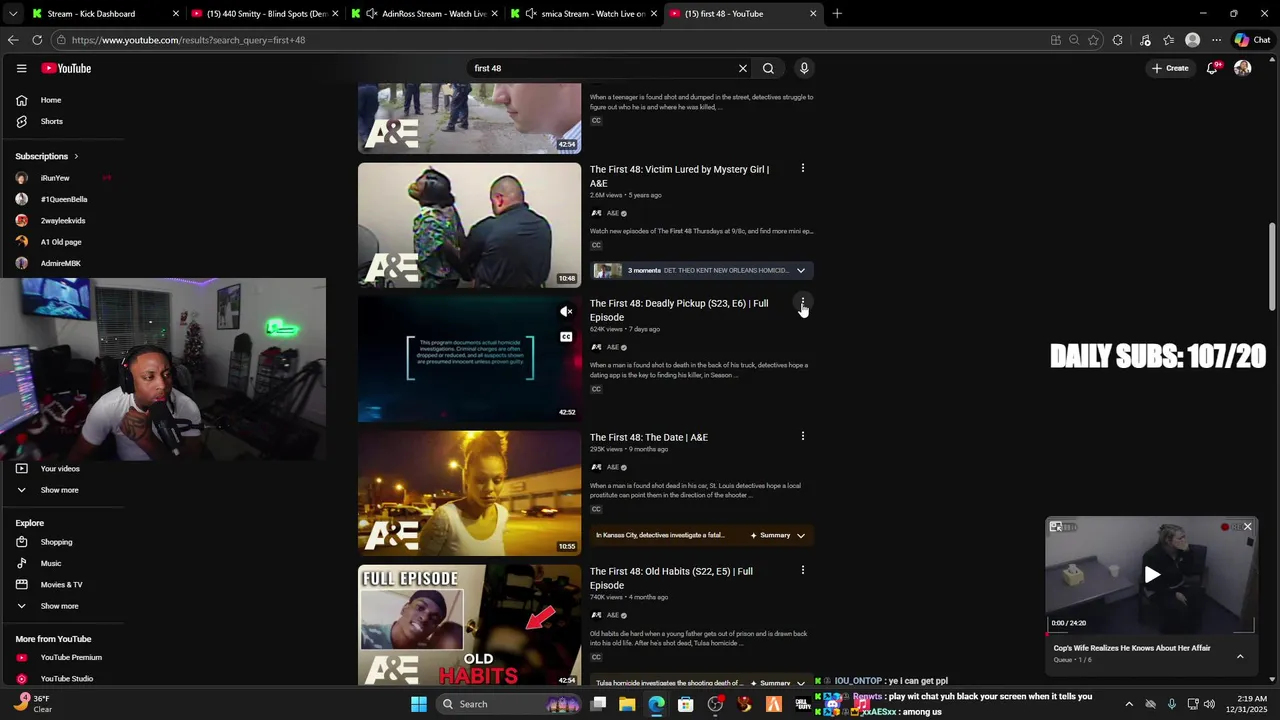Open browser extensions puzzle icon

pyautogui.click(x=1118, y=40)
